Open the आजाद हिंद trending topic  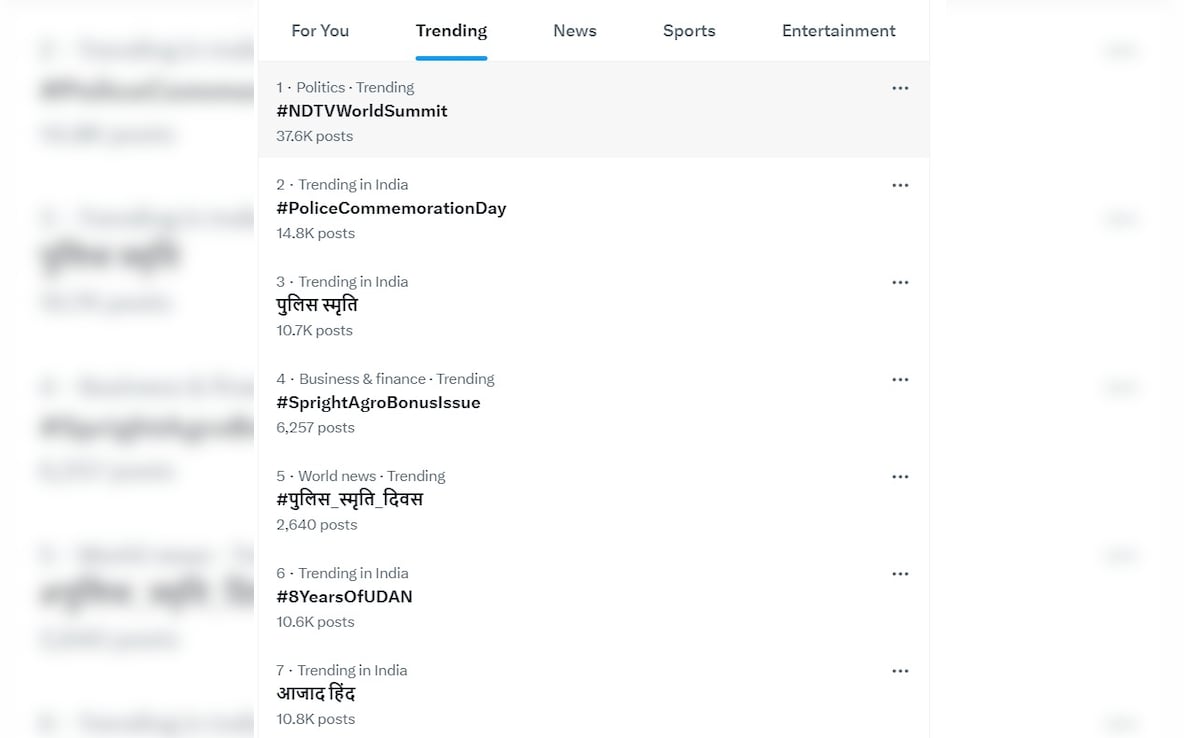coord(316,693)
